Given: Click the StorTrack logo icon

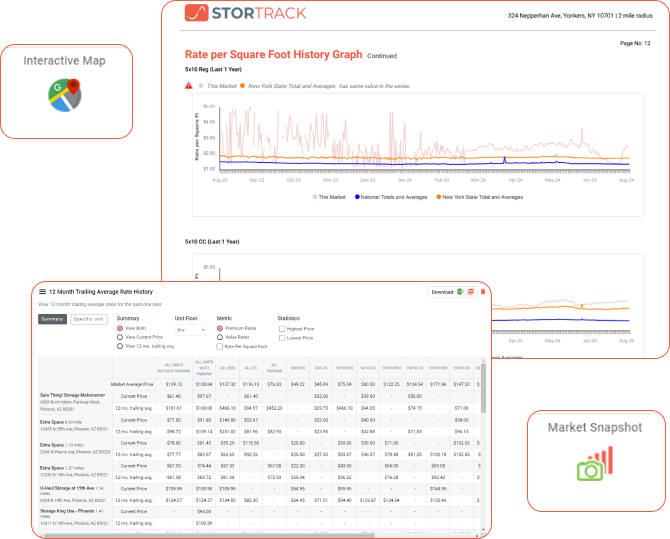Looking at the screenshot, I should [x=198, y=14].
